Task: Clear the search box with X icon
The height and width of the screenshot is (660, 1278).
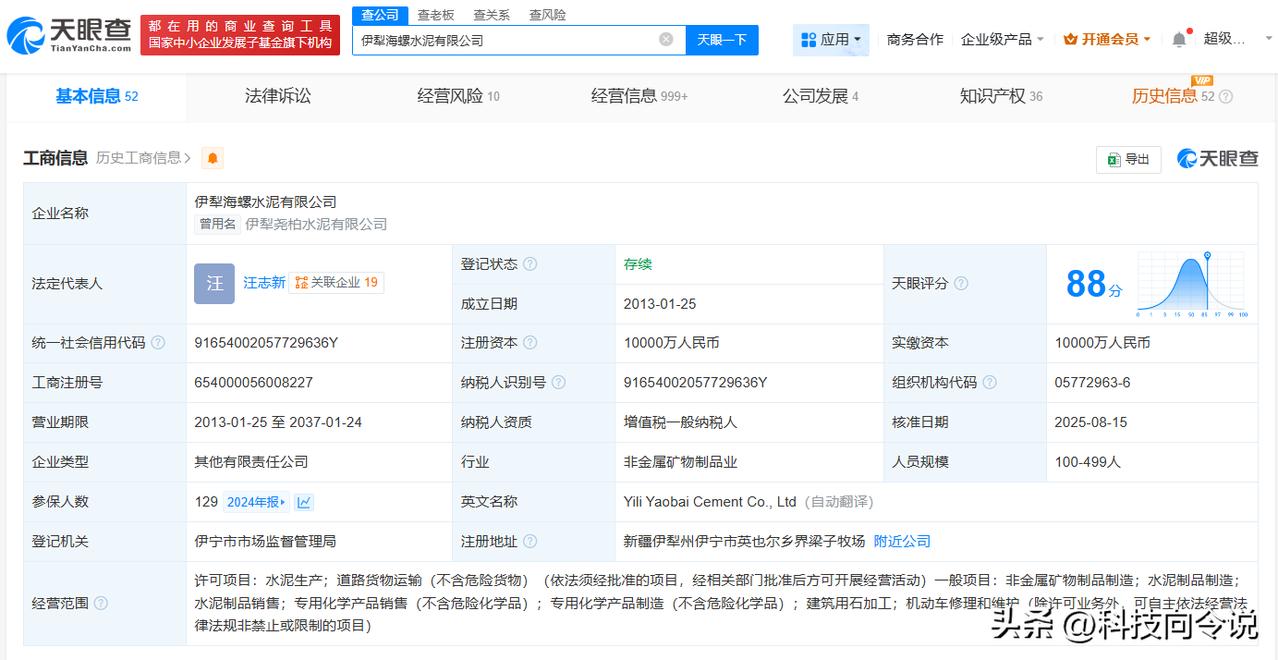Action: (x=666, y=40)
